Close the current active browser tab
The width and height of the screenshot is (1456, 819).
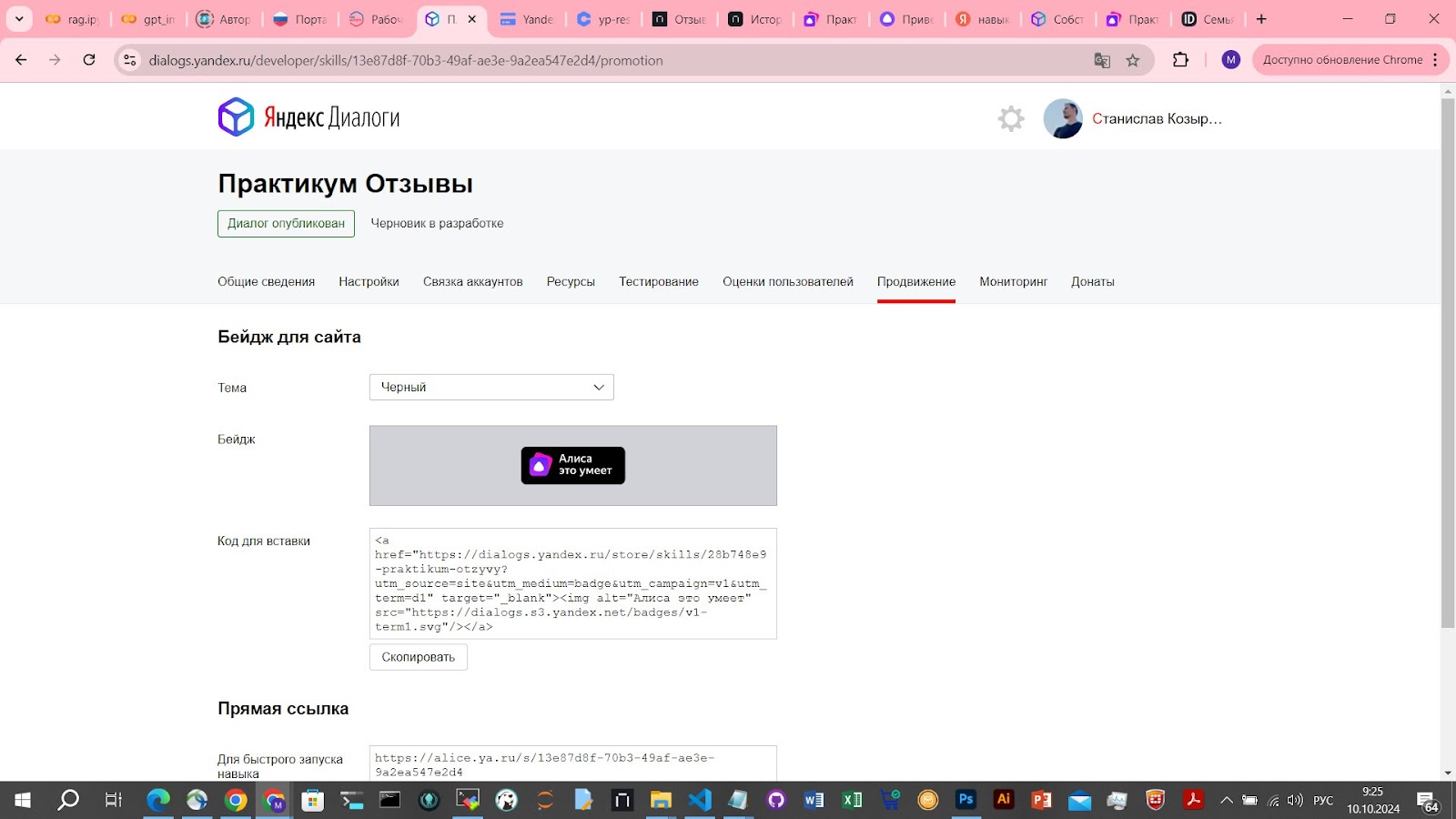471,19
